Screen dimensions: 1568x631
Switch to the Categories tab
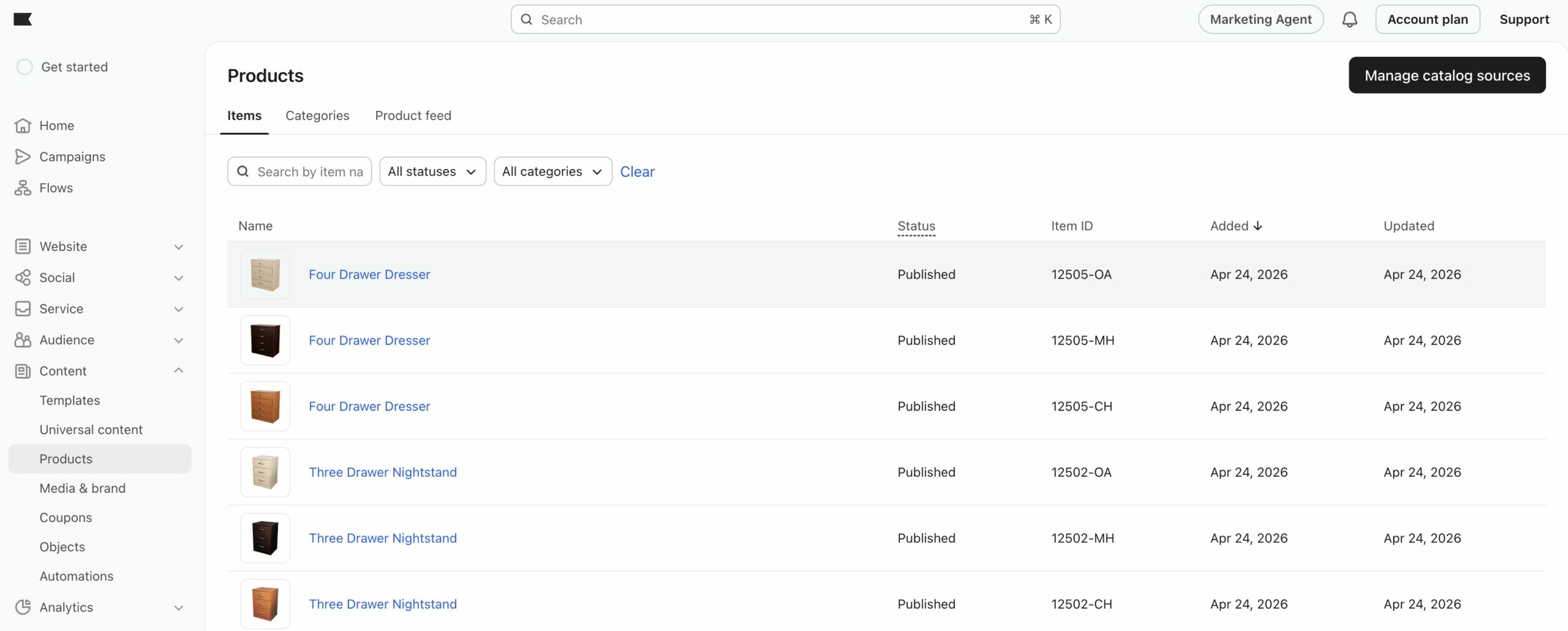point(317,116)
